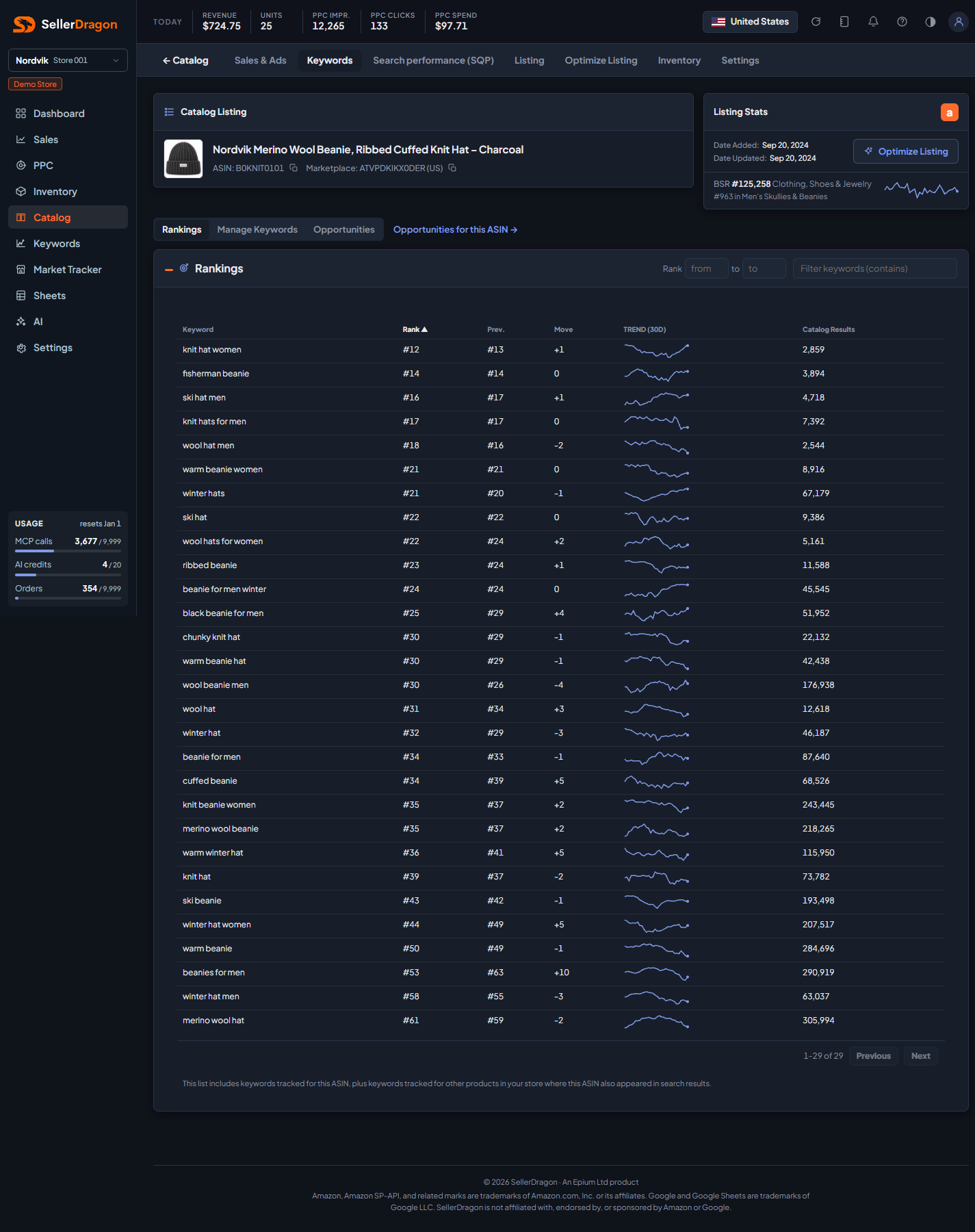Switch to top Settings tab
This screenshot has width=975, height=1232.
point(740,60)
